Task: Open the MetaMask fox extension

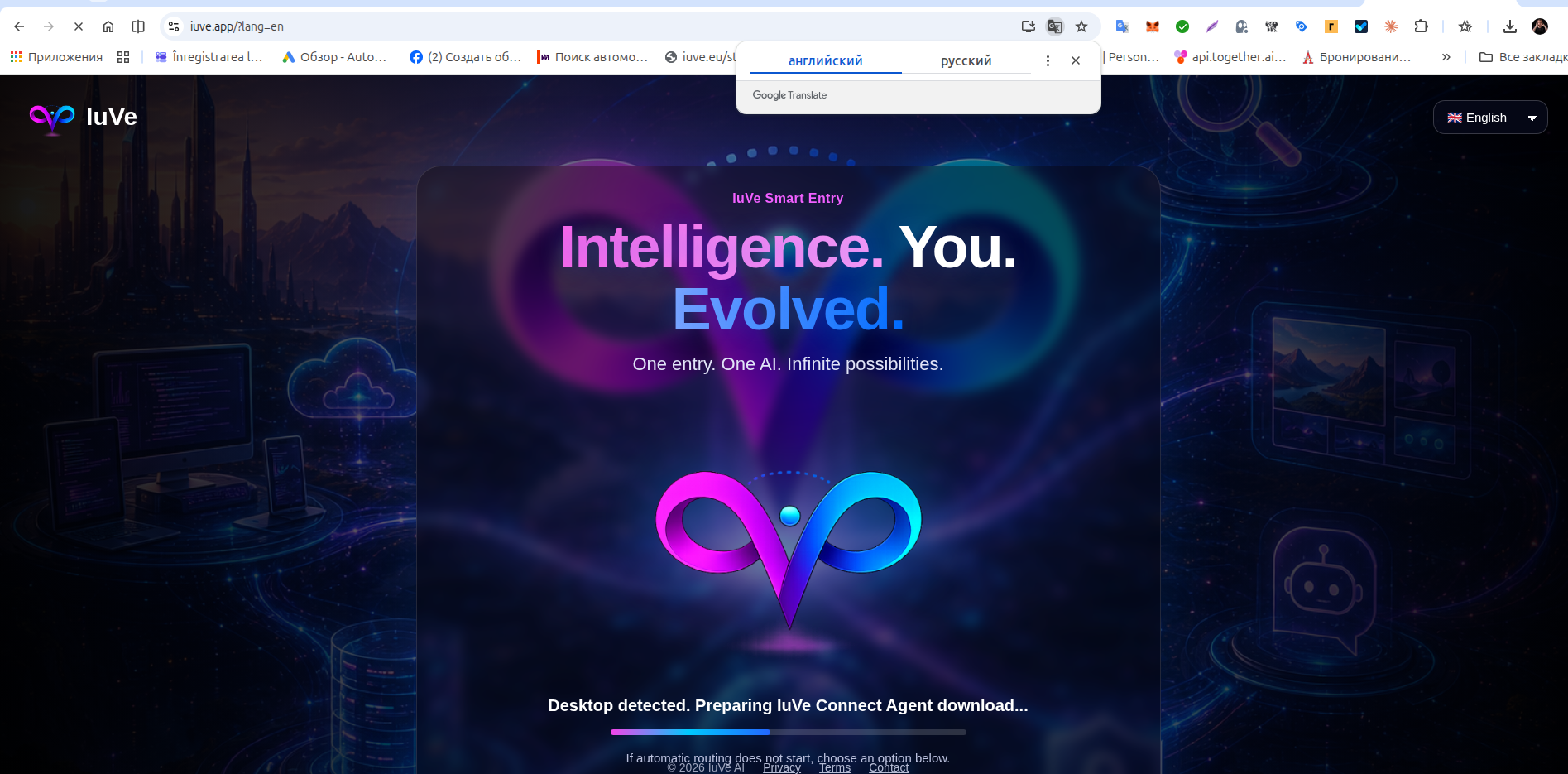Action: click(1153, 26)
